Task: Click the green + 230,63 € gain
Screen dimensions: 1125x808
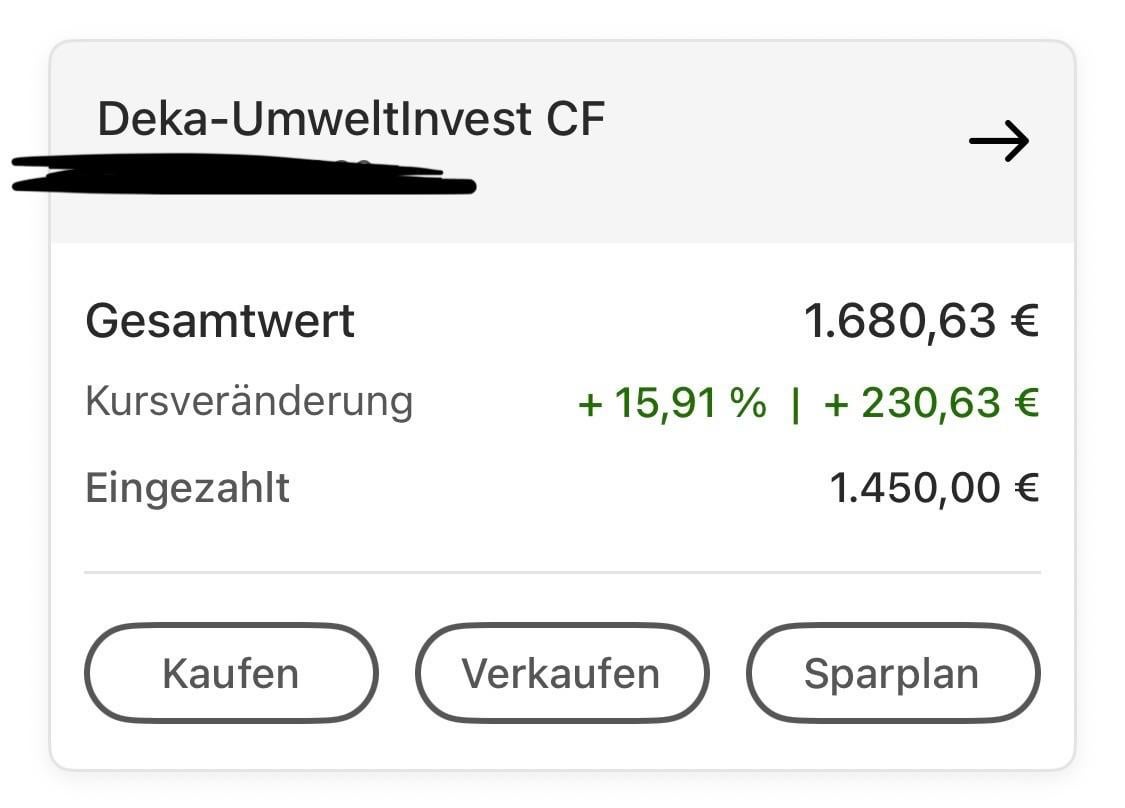Action: [931, 403]
